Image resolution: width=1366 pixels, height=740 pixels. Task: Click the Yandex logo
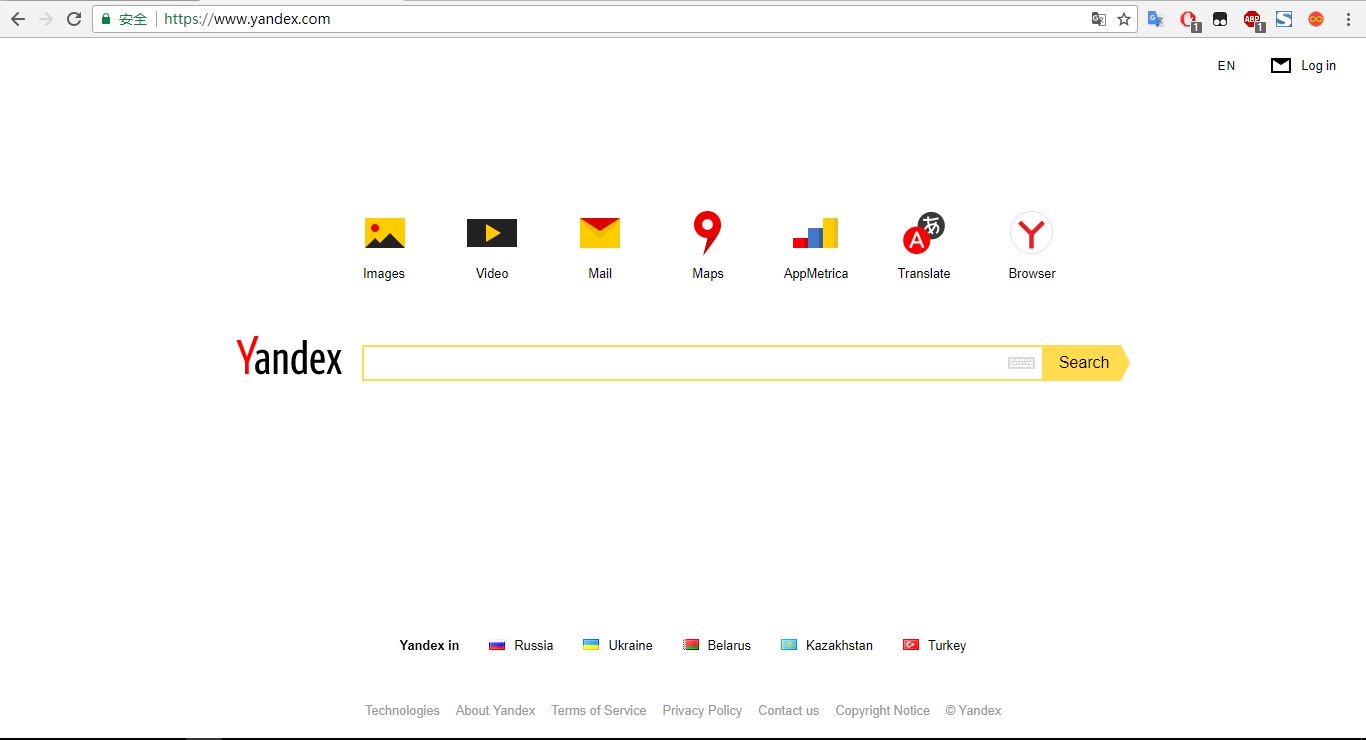[x=289, y=358]
